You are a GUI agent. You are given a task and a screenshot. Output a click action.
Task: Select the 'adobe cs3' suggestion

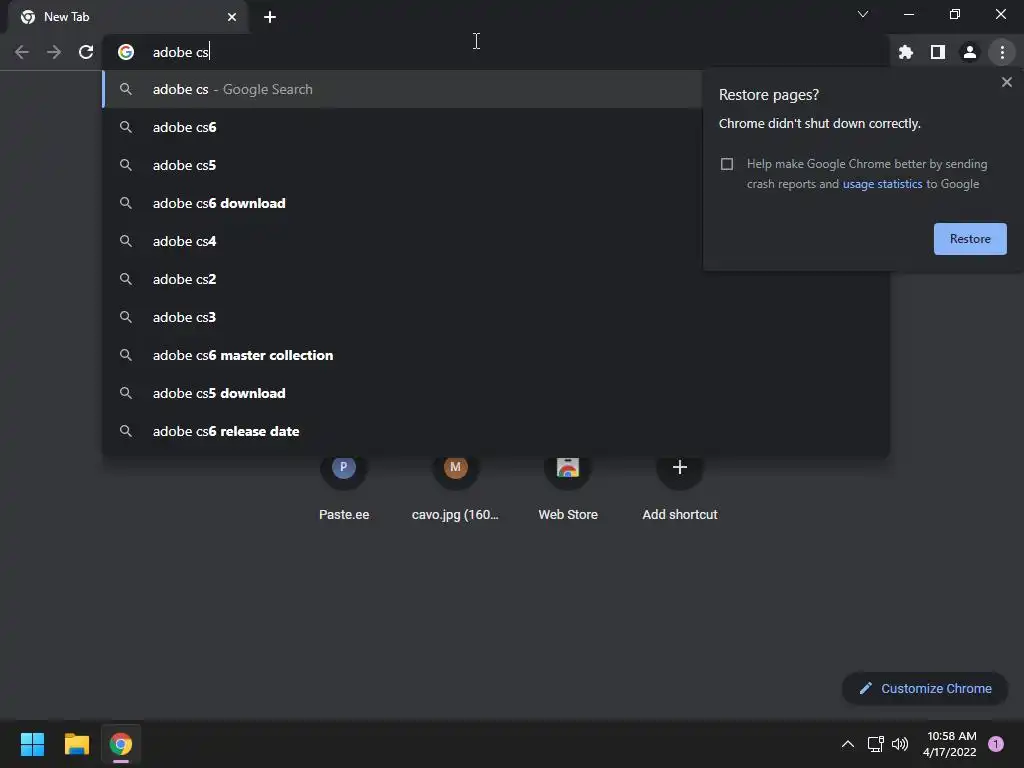tap(496, 317)
